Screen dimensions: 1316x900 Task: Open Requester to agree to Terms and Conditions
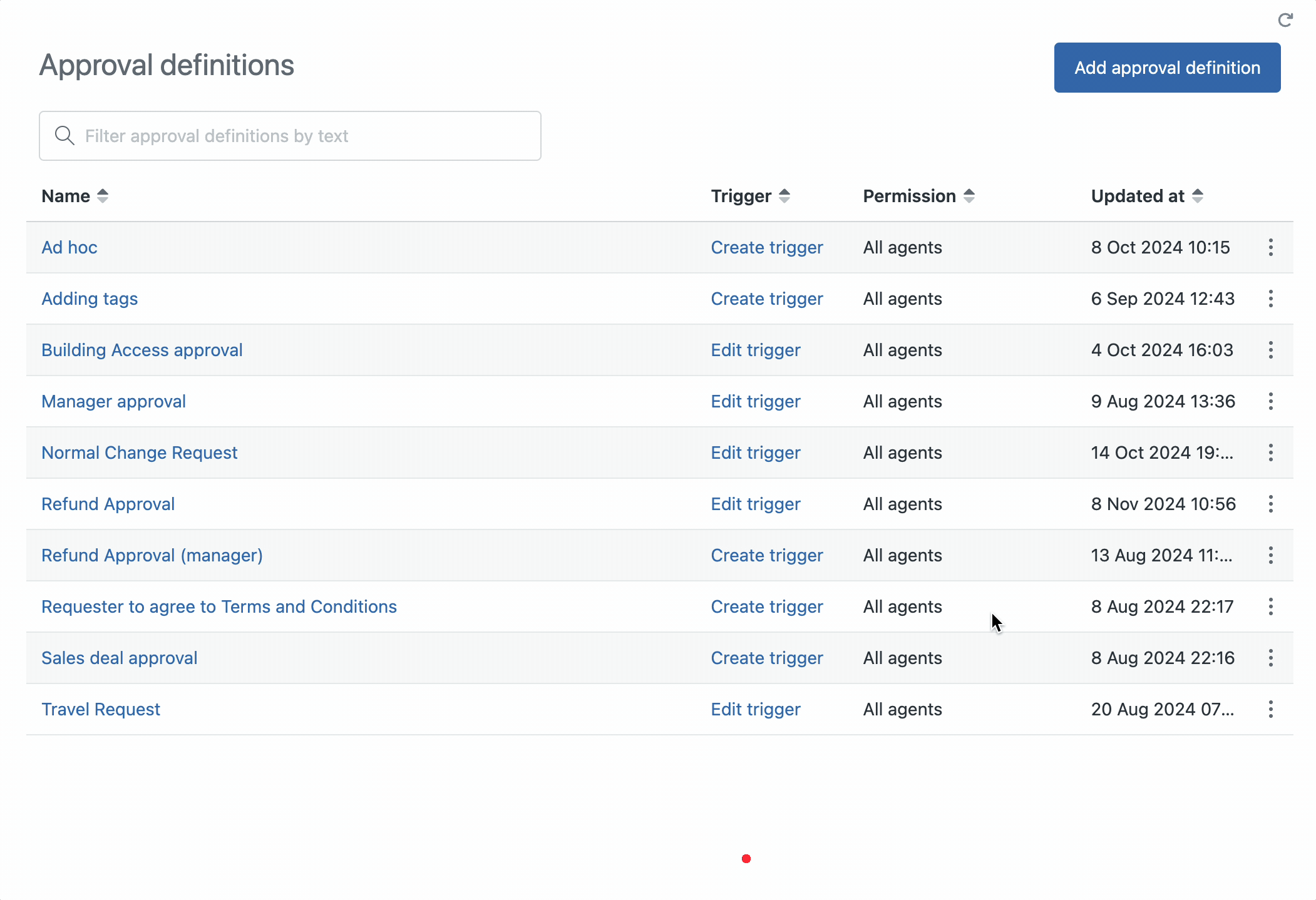point(219,606)
